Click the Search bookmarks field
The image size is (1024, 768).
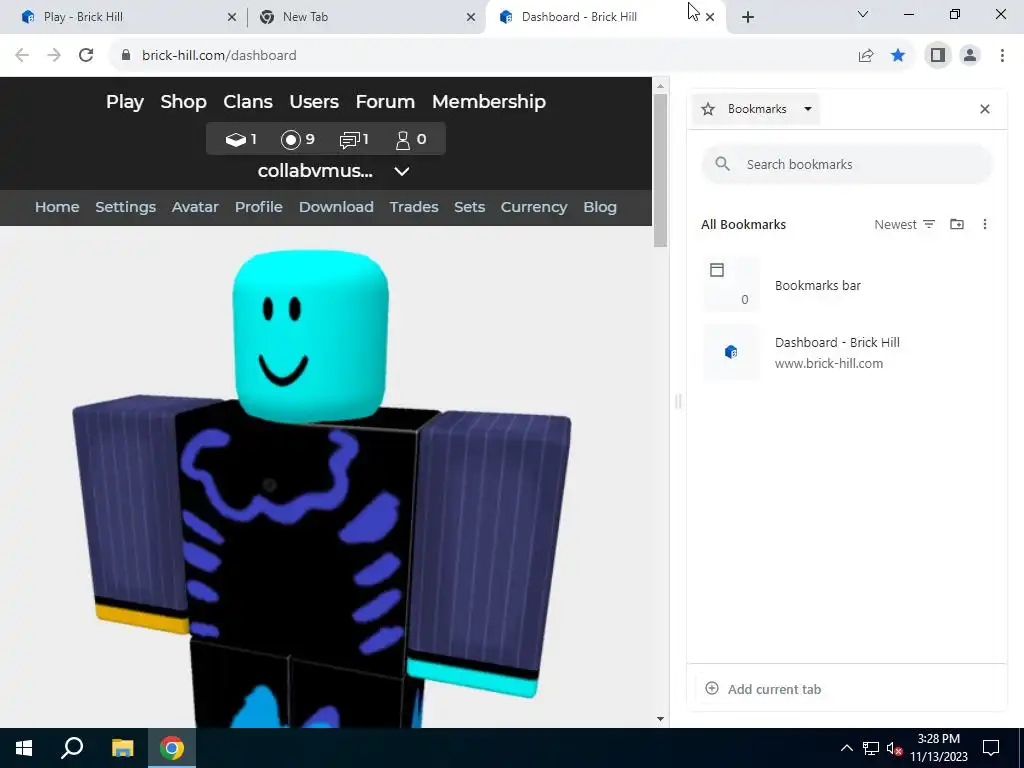coord(847,164)
